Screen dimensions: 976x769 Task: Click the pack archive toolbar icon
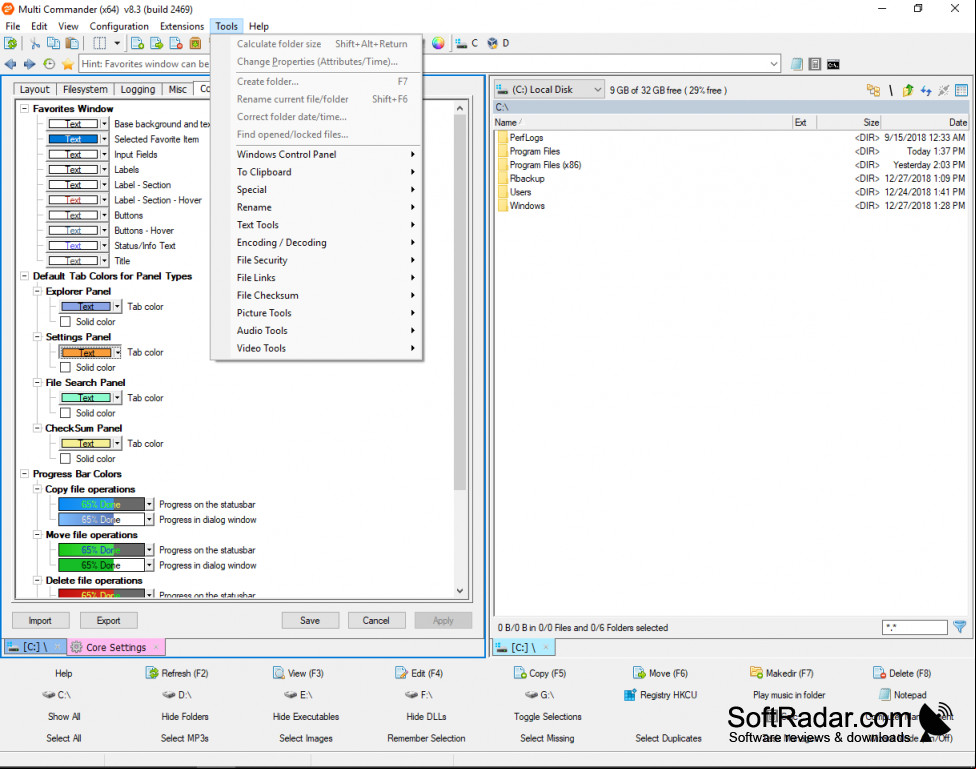click(195, 43)
